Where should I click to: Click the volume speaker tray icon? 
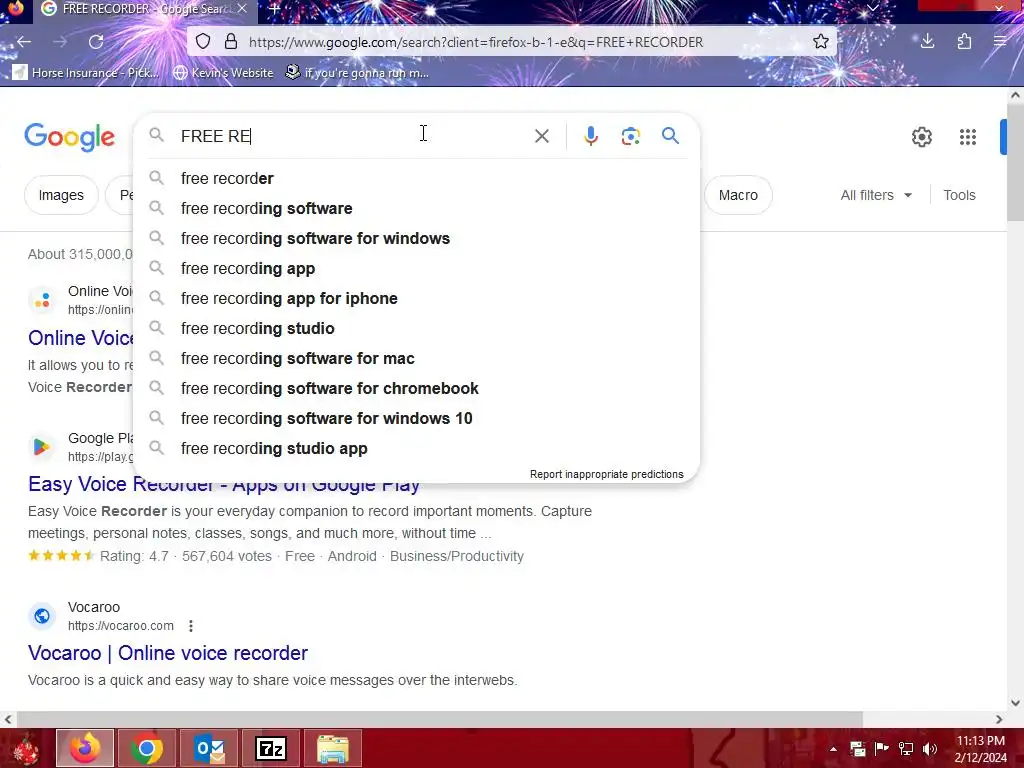pyautogui.click(x=930, y=749)
